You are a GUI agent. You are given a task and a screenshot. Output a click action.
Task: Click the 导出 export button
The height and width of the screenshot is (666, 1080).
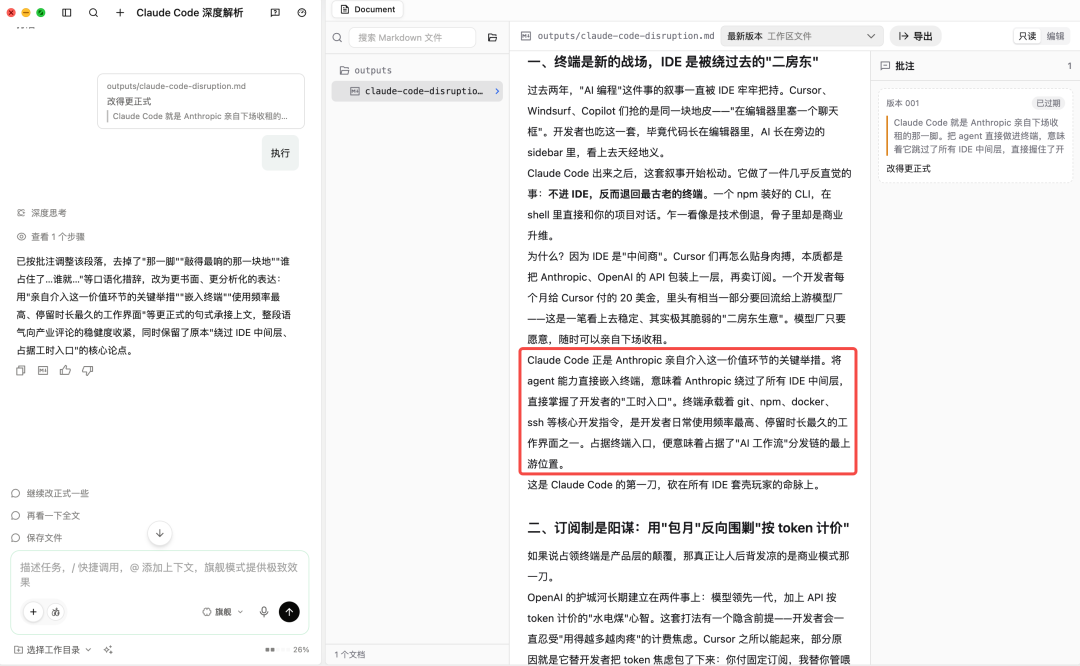tap(915, 36)
